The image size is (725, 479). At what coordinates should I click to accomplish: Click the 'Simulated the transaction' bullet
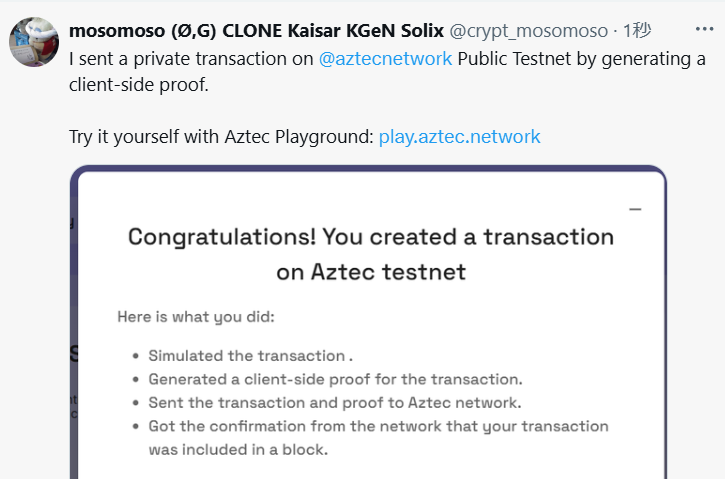250,356
